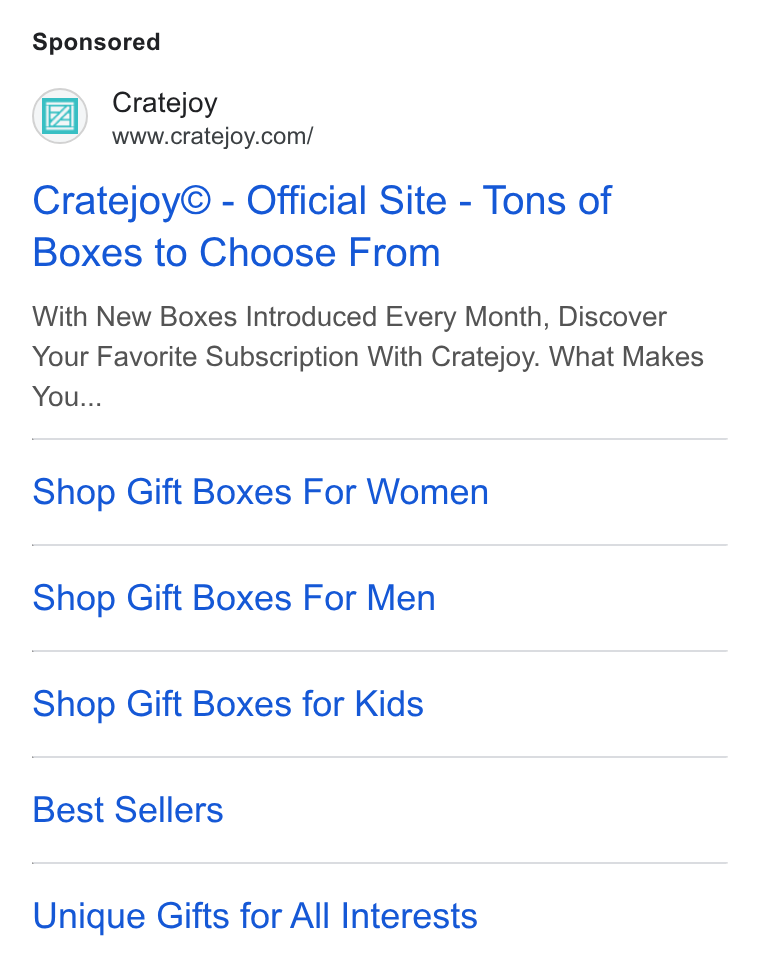
Task: Select the Cratejoy advertiser name text
Action: [165, 103]
